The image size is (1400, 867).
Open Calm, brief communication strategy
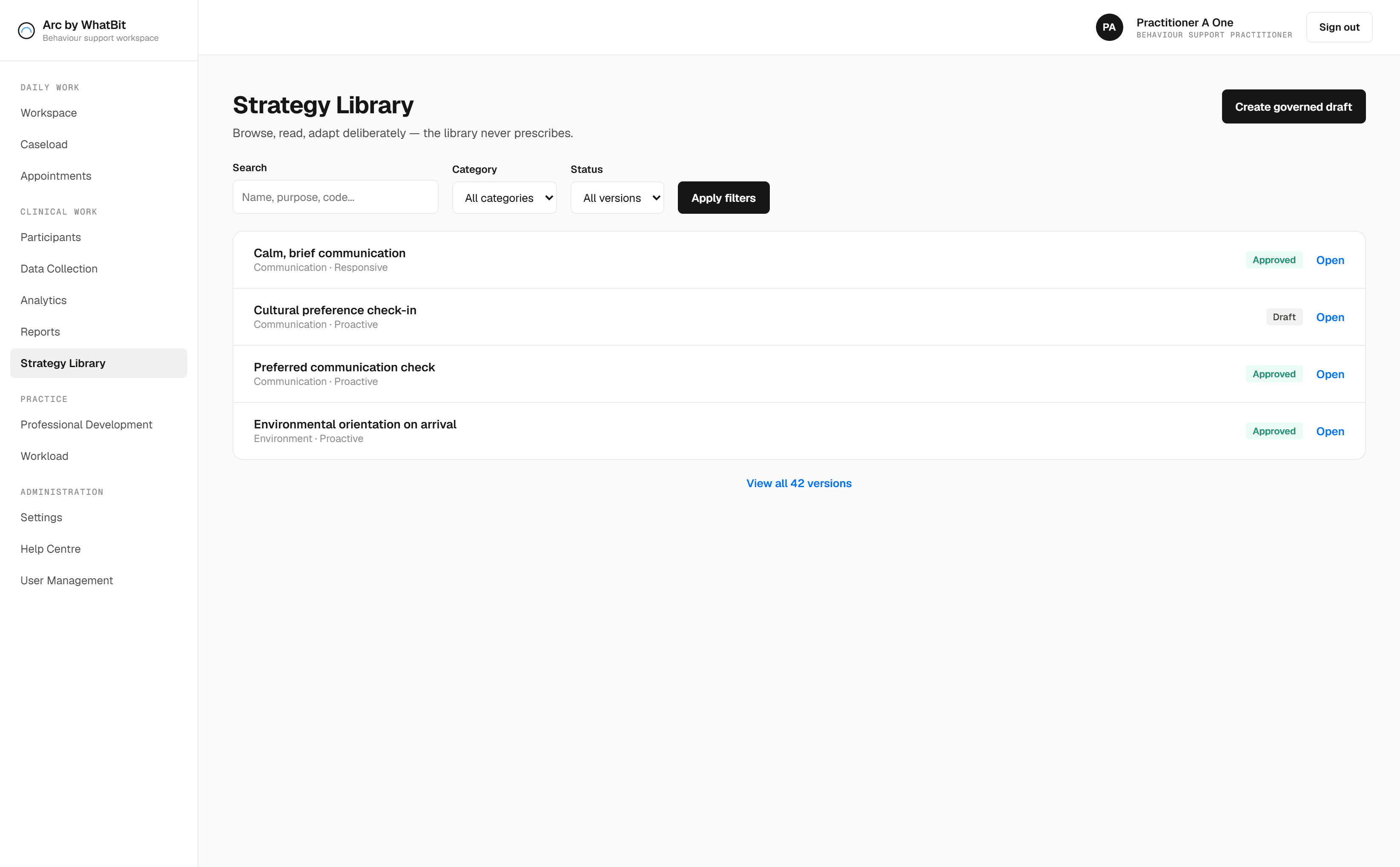[1329, 260]
